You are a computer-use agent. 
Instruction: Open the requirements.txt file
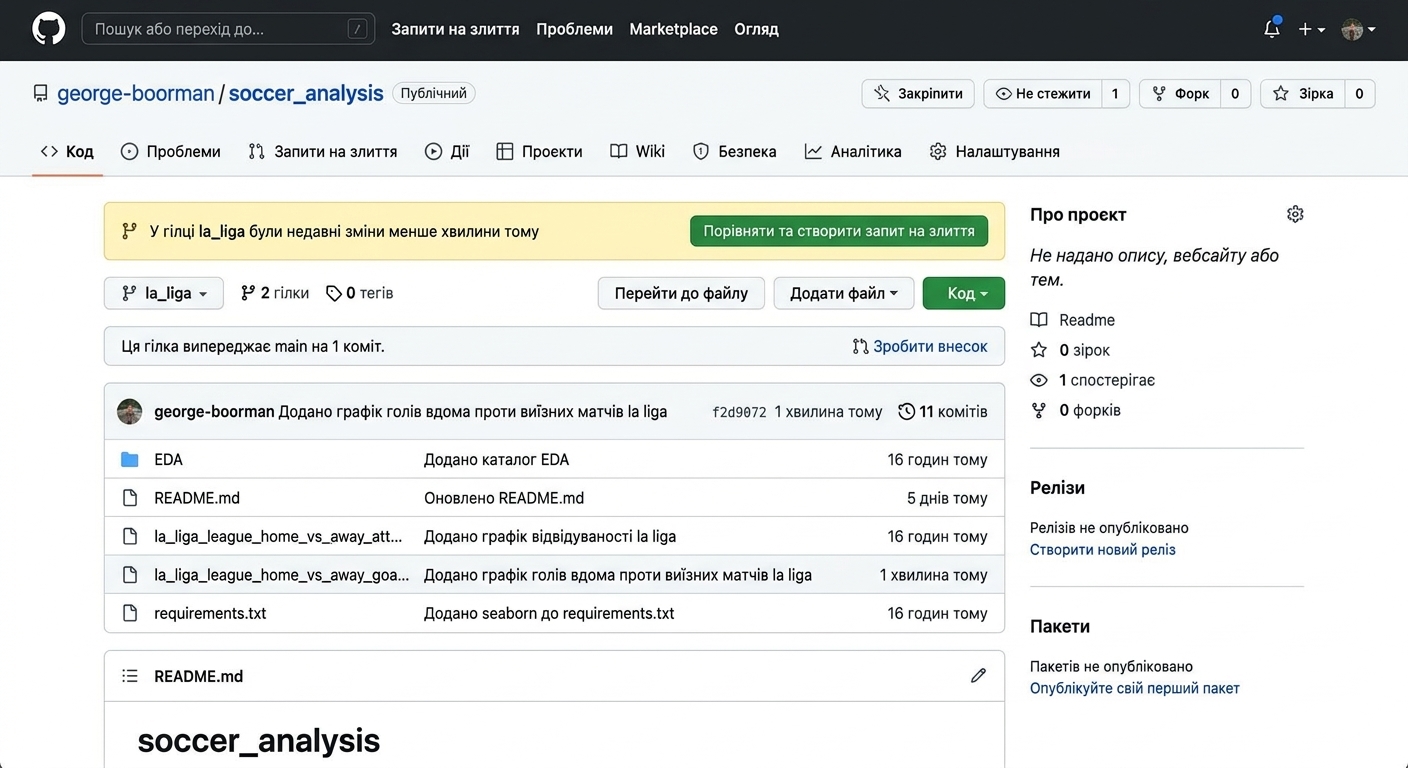pyautogui.click(x=210, y=613)
